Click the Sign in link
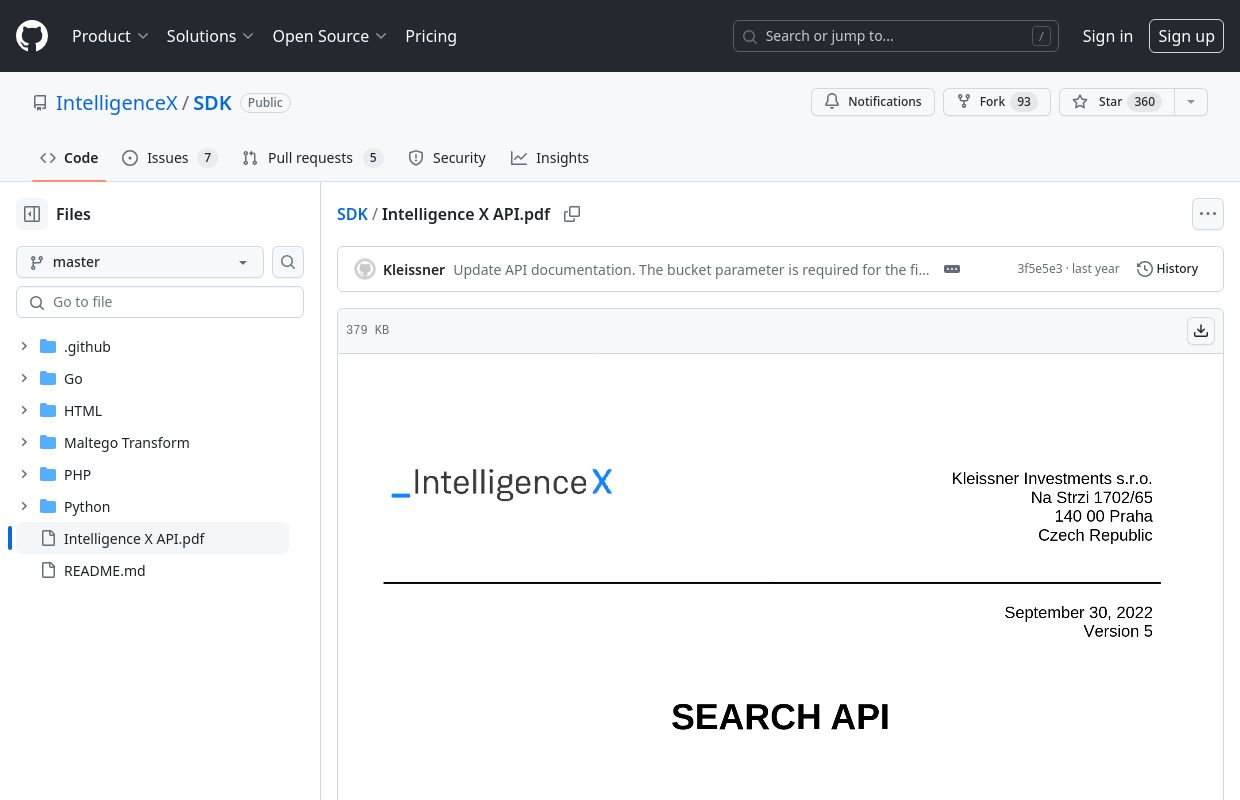1240x800 pixels. click(1107, 36)
